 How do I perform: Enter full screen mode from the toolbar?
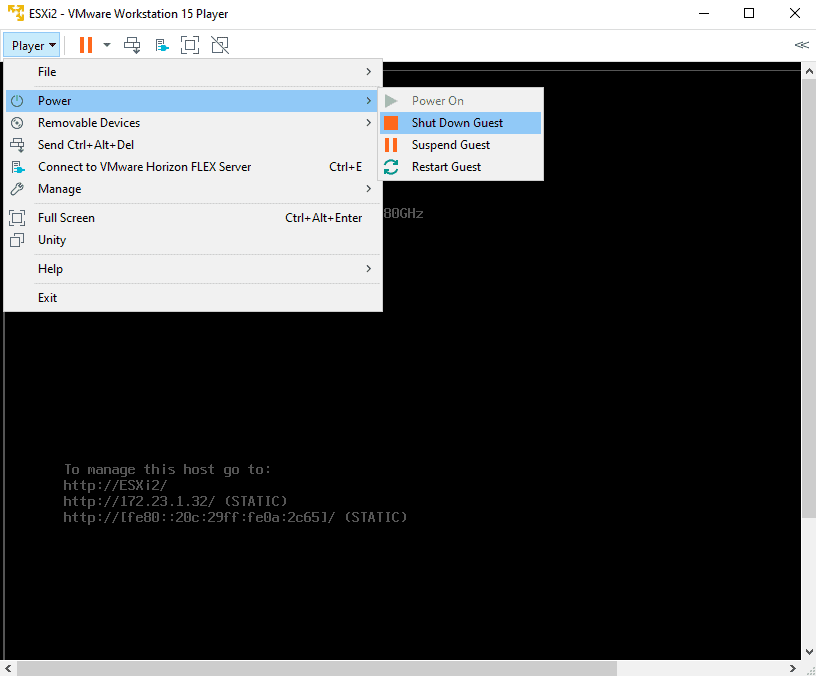(190, 45)
